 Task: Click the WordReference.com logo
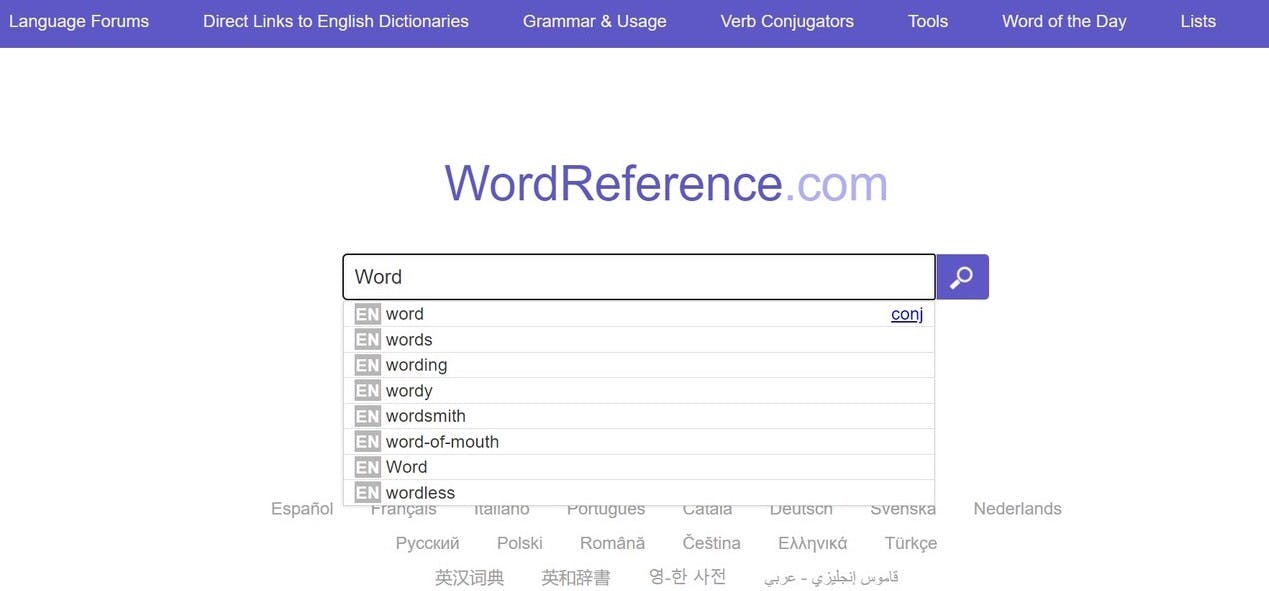click(x=666, y=184)
